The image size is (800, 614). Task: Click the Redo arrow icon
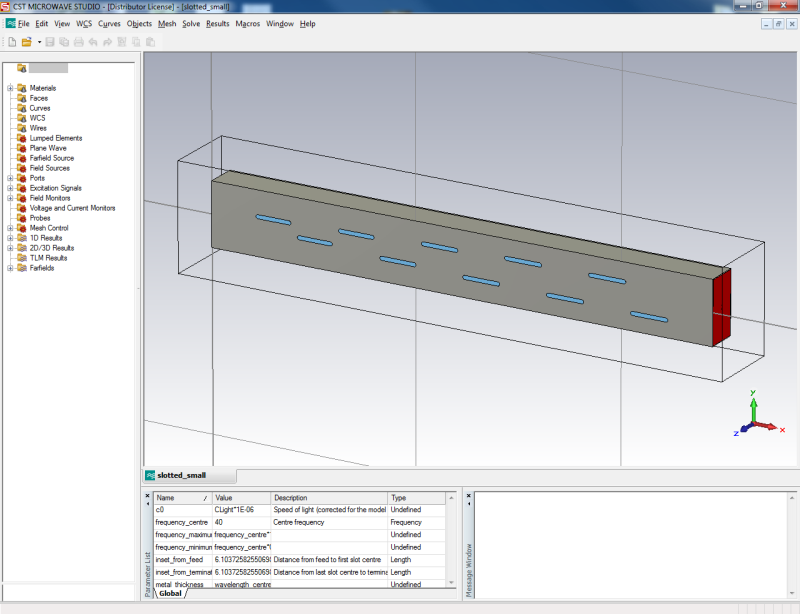pos(107,42)
